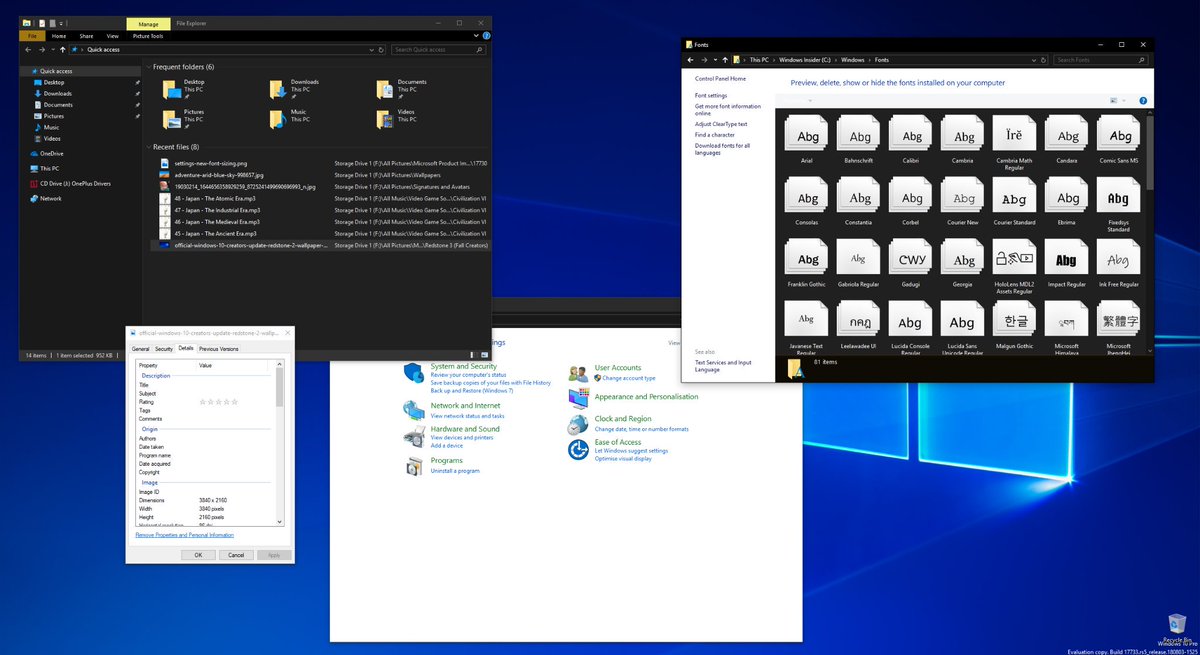Image resolution: width=1200 pixels, height=655 pixels.
Task: Select file settings-new-font-sizing.png in Recent files
Action: (x=320, y=162)
